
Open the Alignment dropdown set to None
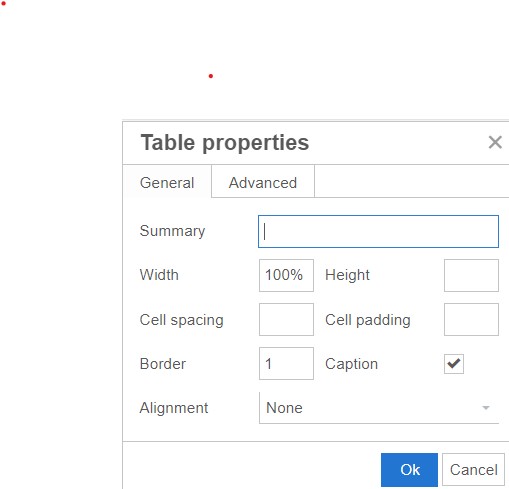[379, 408]
